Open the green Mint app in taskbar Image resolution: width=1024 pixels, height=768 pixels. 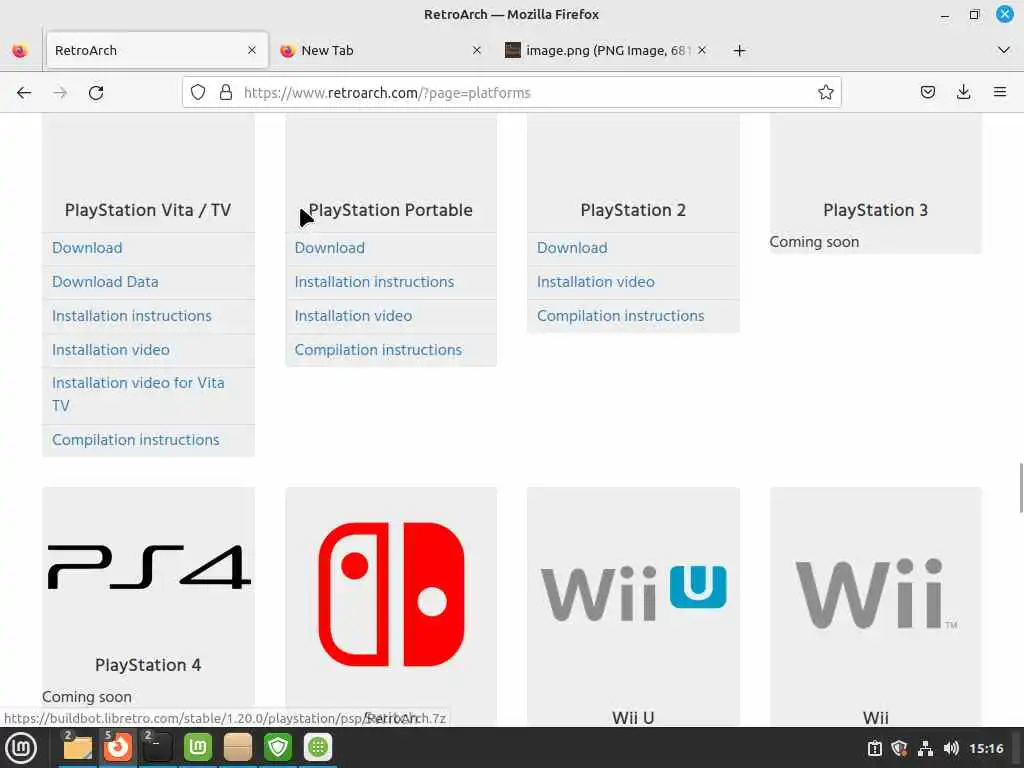pos(198,748)
